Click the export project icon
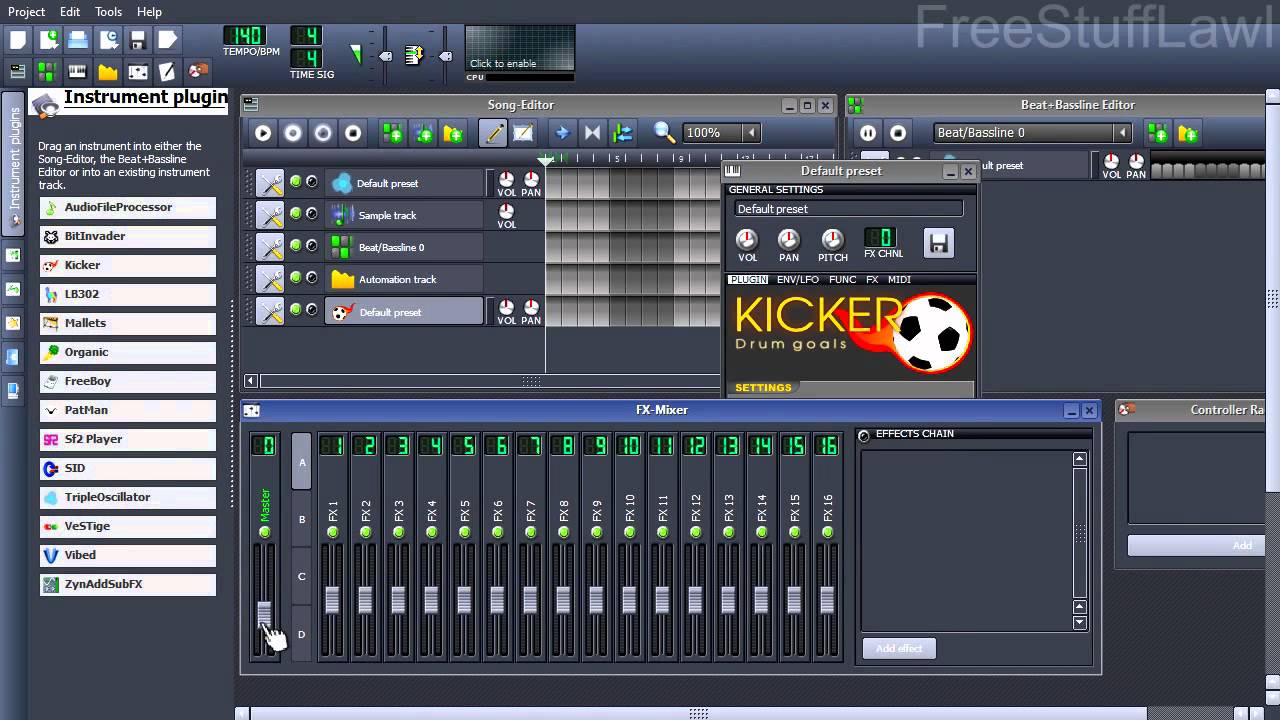The height and width of the screenshot is (720, 1280). (168, 40)
